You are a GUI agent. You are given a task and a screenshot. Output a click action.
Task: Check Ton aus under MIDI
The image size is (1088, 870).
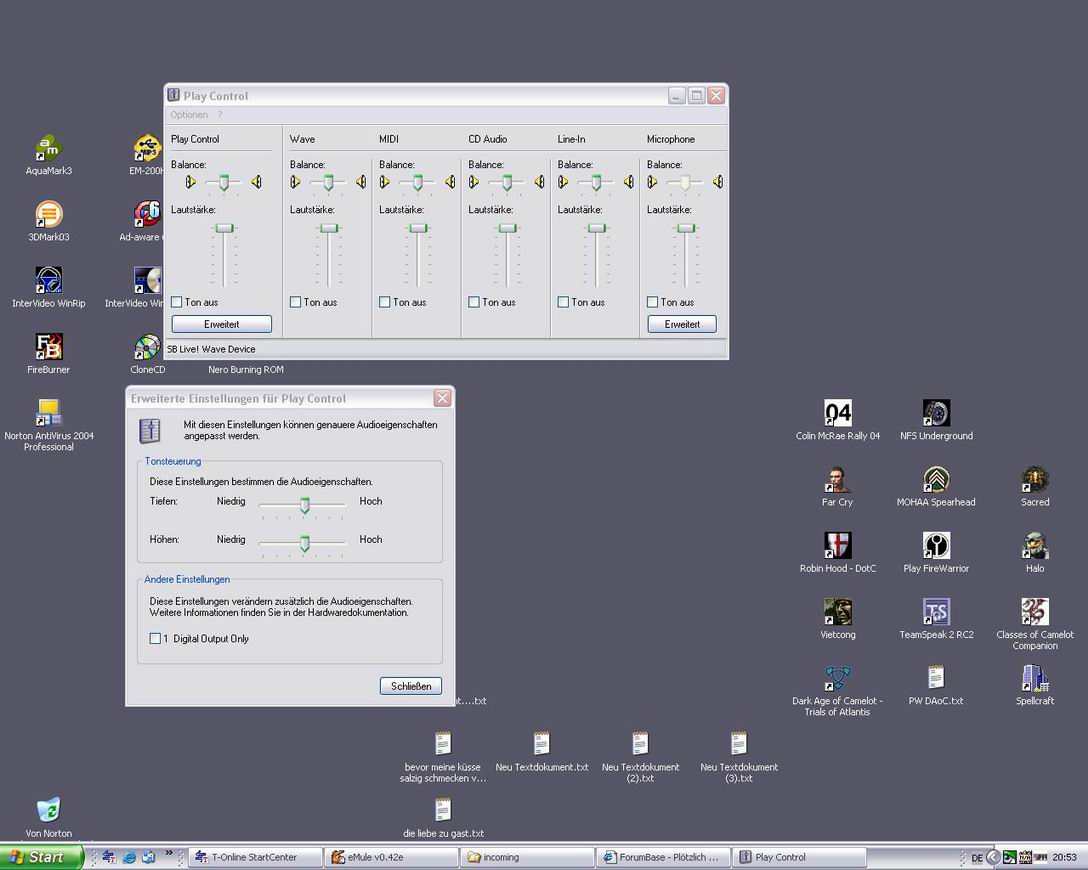[384, 302]
